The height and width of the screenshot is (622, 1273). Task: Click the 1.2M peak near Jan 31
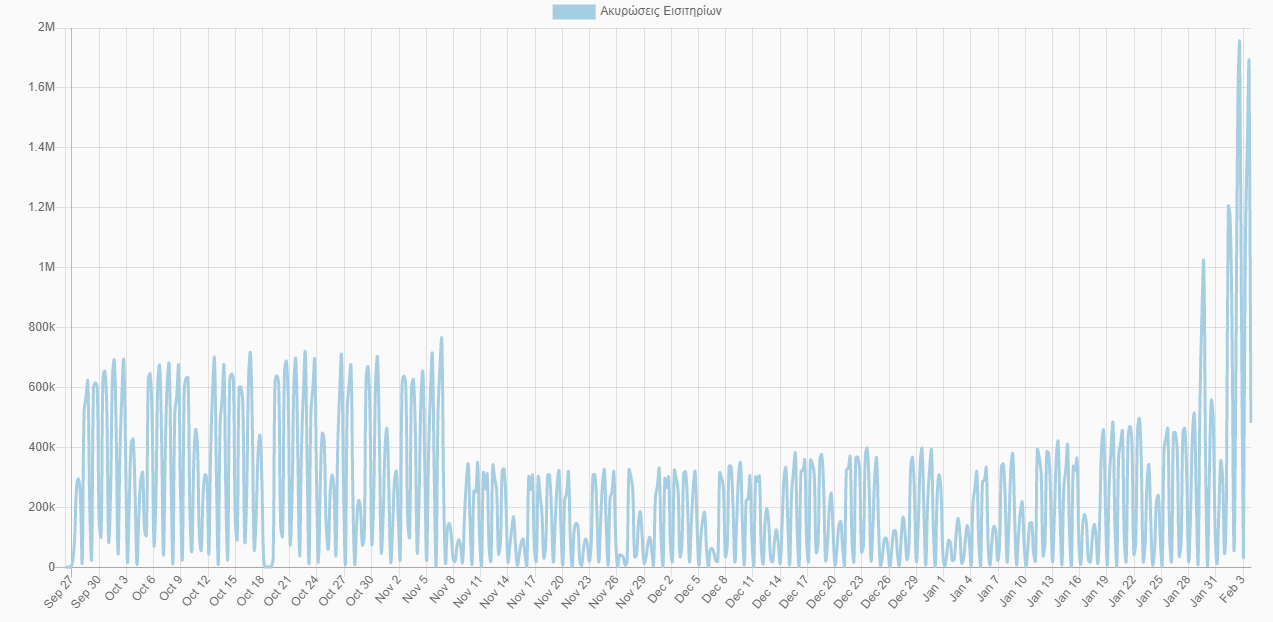tap(1228, 206)
